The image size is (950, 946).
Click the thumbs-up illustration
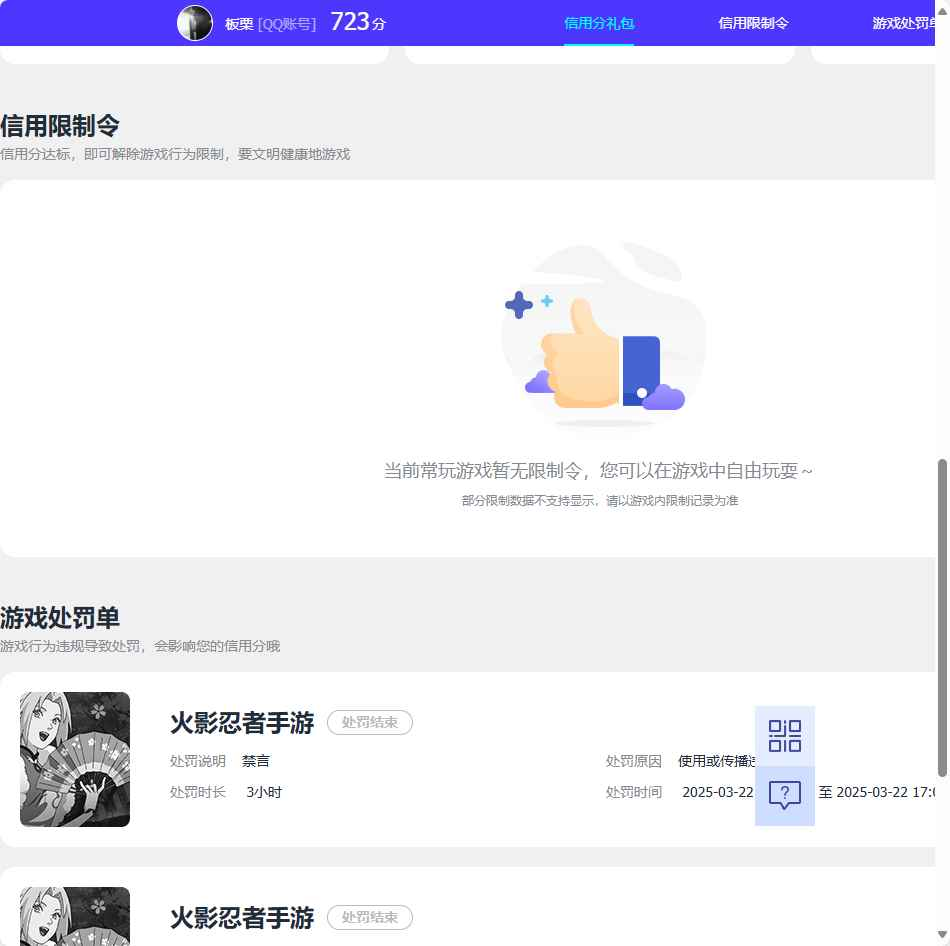coord(602,336)
